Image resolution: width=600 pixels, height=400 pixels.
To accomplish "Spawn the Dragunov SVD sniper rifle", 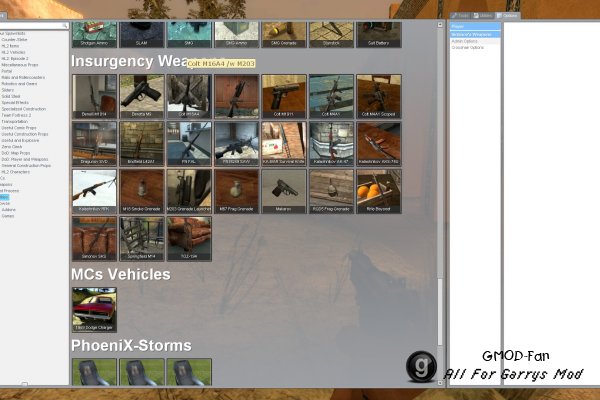I will [x=95, y=144].
